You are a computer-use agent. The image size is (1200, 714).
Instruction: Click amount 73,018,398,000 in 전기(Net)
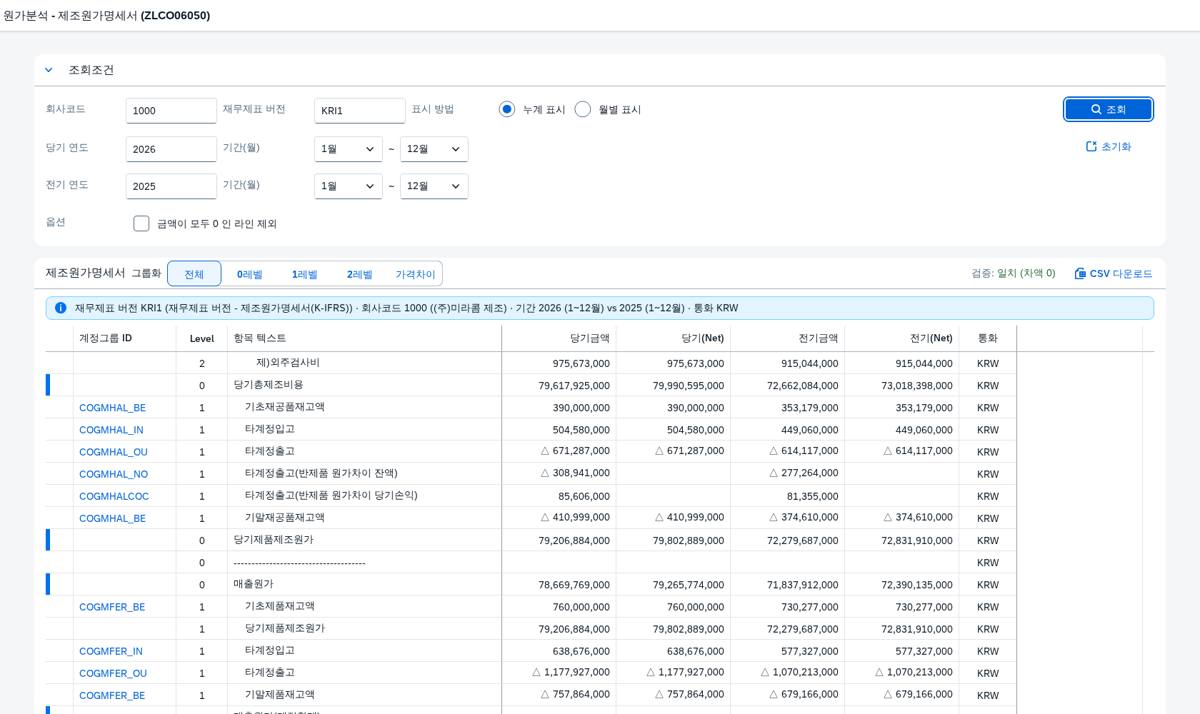pos(917,386)
